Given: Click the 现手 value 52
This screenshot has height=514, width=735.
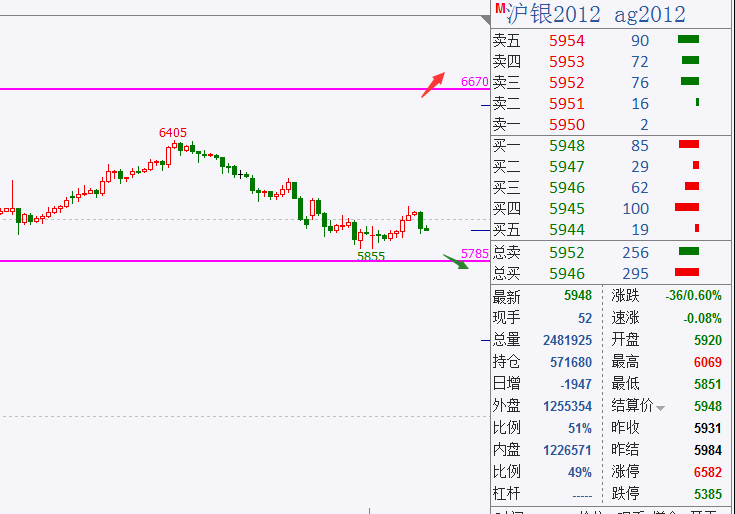Looking at the screenshot, I should (x=585, y=318).
